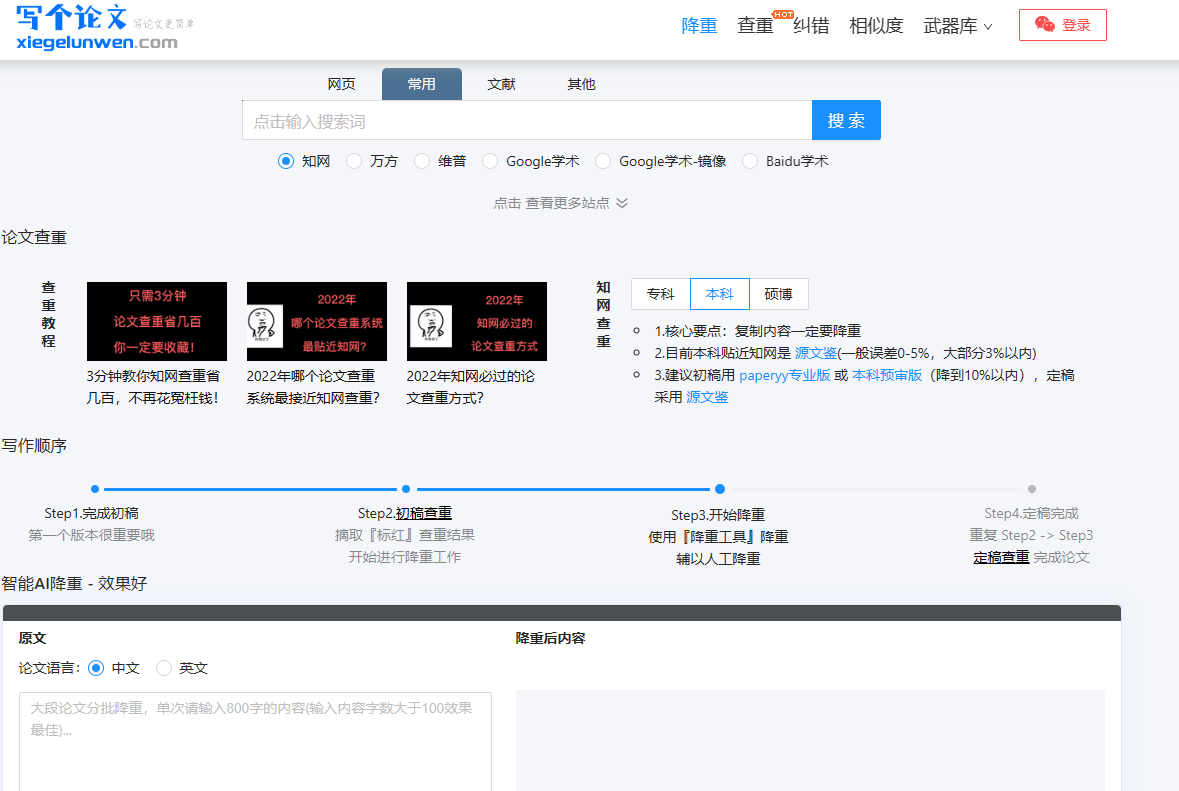Open link 3分钟教你知网查重省几百
The width and height of the screenshot is (1179, 791).
(153, 386)
